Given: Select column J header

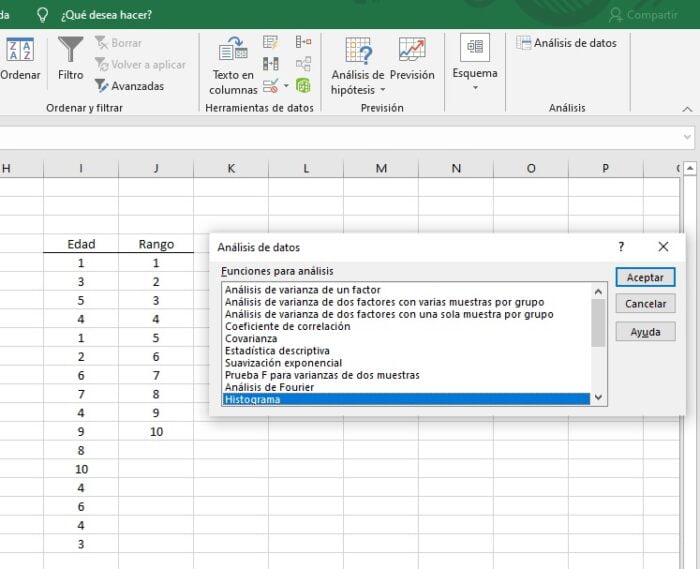Looking at the screenshot, I should (156, 168).
